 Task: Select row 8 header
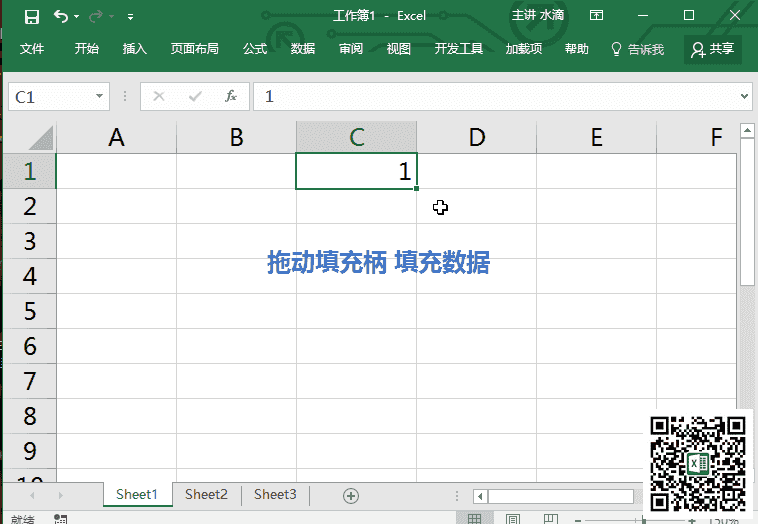(x=30, y=416)
